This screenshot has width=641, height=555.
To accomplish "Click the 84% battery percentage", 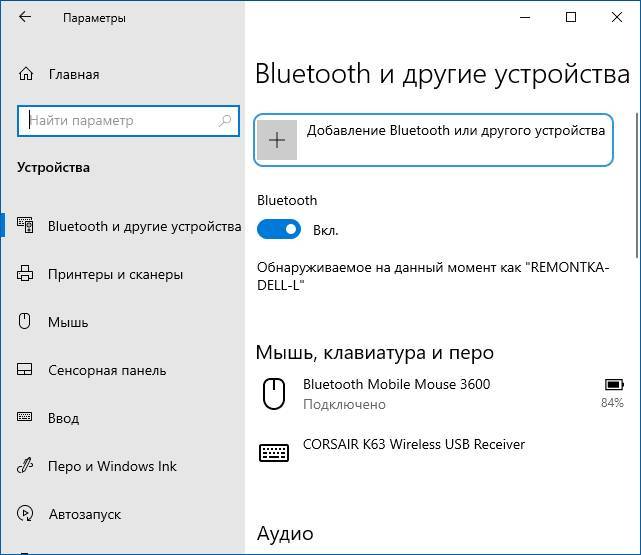I will point(612,403).
